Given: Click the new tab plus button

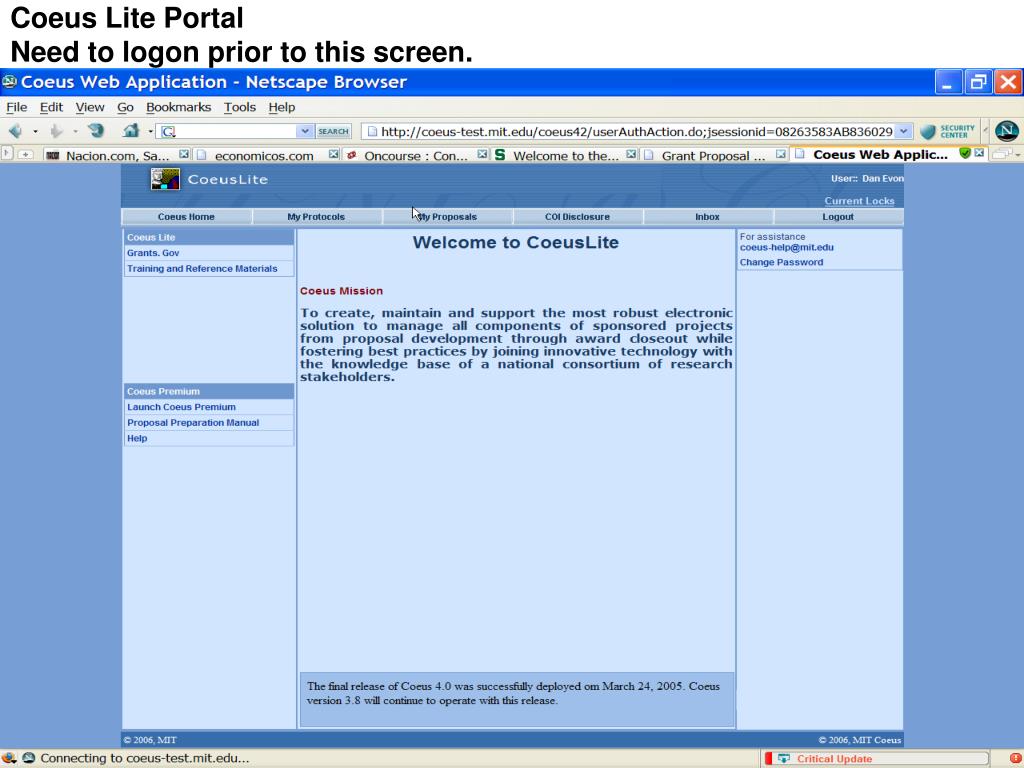Looking at the screenshot, I should pyautogui.click(x=25, y=155).
